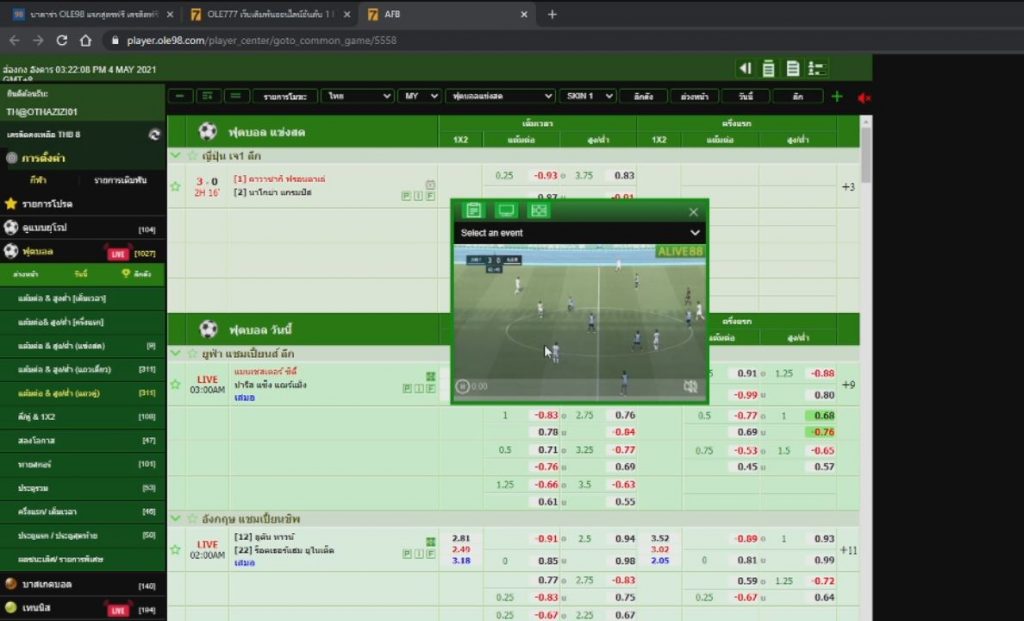Click the basketball icon for บาสเกตบอล
1024x621 pixels.
point(11,584)
